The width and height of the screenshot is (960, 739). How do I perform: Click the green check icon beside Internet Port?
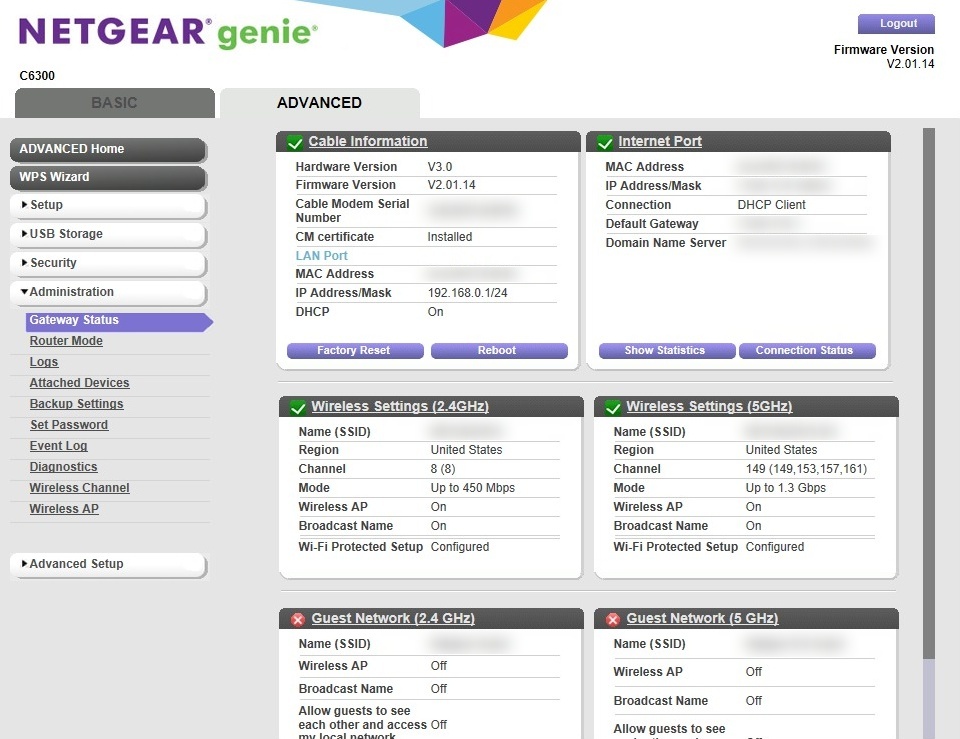tap(605, 142)
